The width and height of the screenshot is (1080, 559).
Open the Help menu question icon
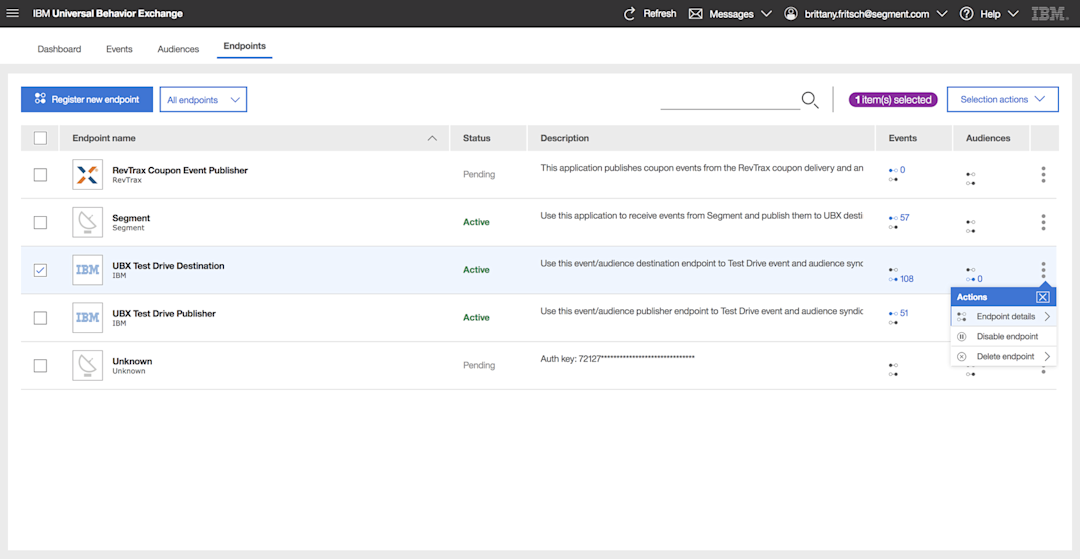pos(966,14)
